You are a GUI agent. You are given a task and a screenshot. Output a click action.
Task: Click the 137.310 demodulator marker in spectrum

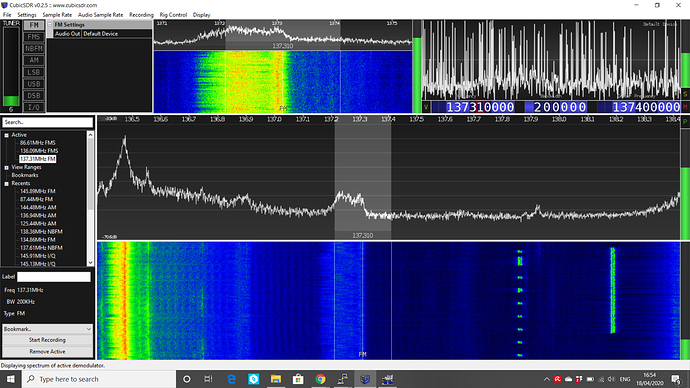363,235
